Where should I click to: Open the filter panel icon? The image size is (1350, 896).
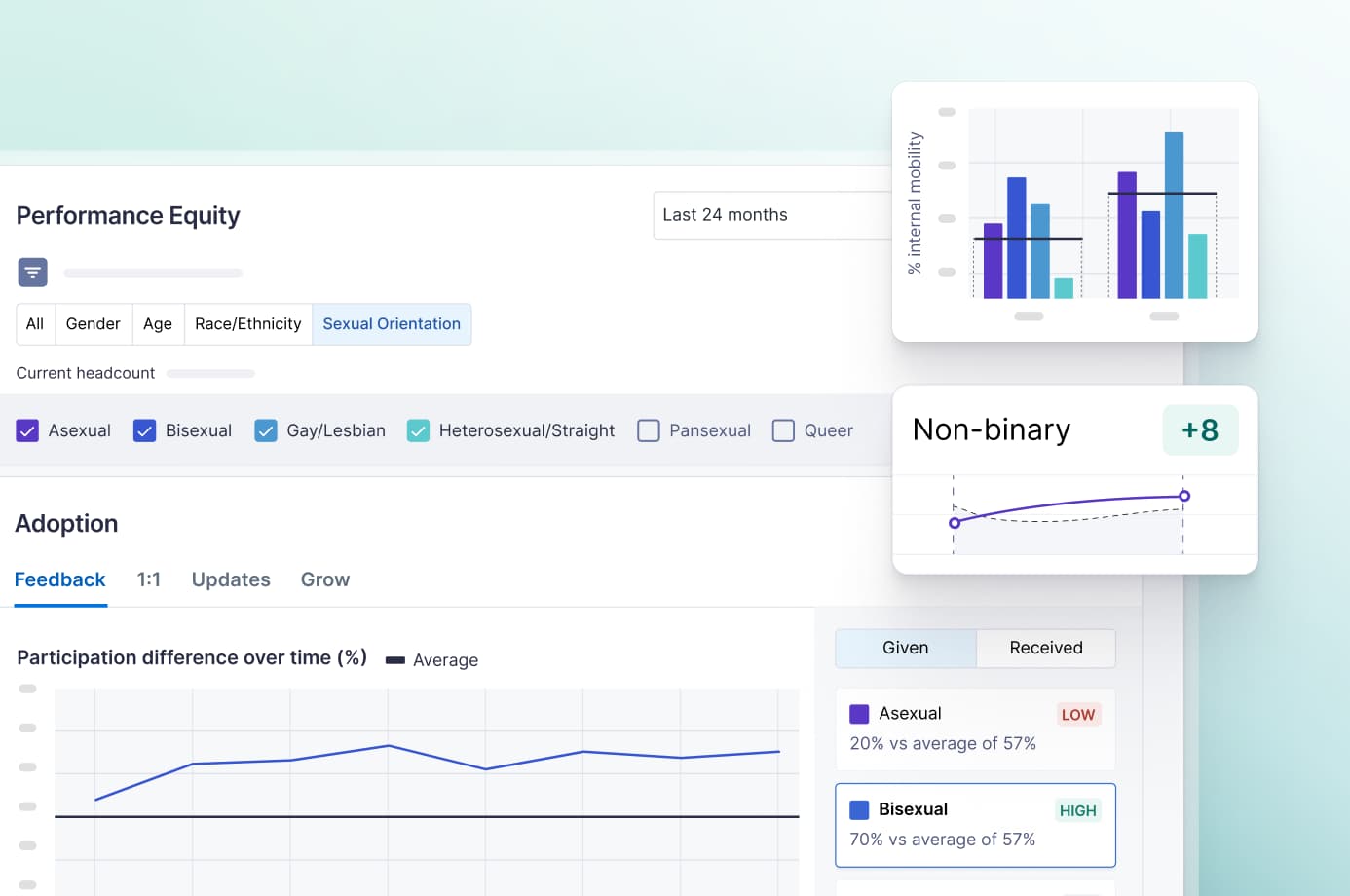point(32,273)
